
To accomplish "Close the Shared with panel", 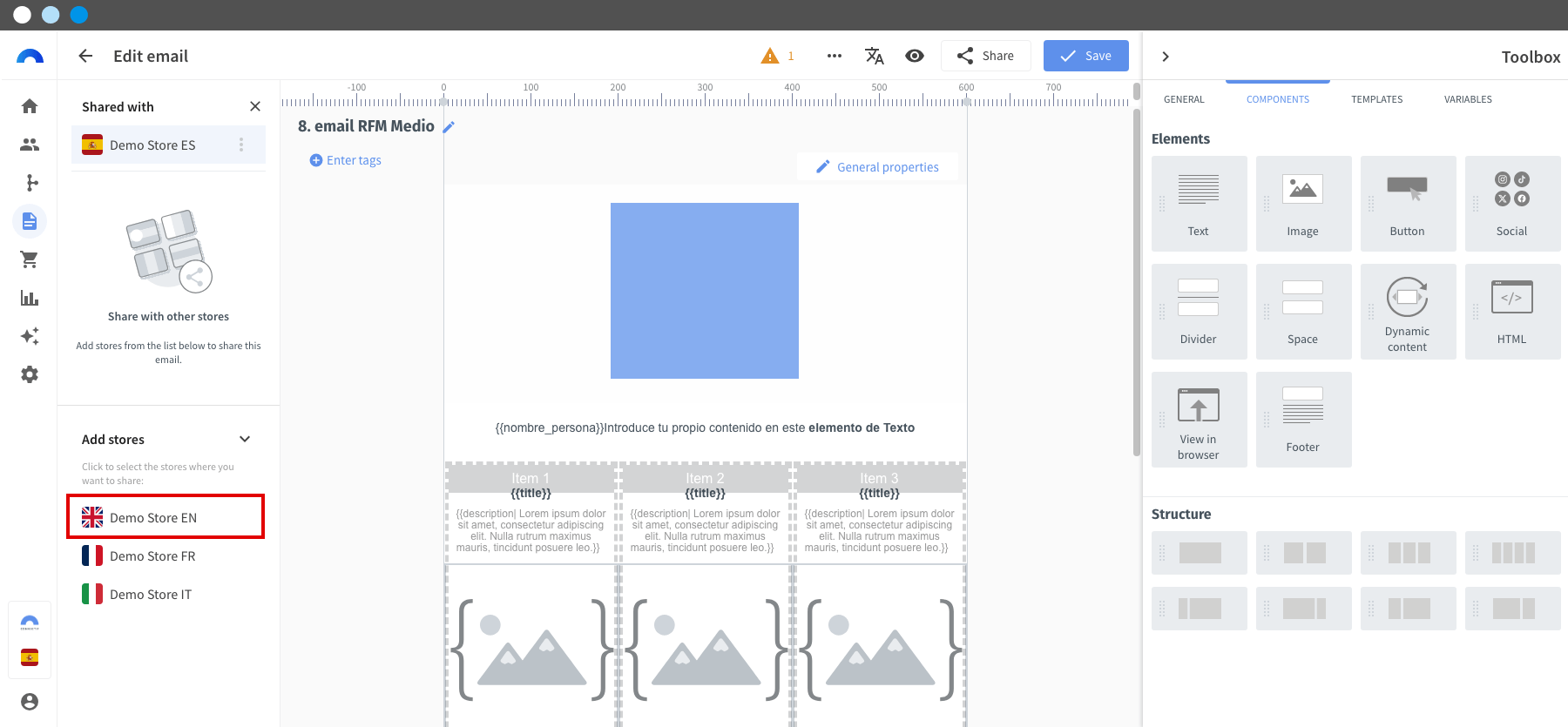I will coord(254,106).
